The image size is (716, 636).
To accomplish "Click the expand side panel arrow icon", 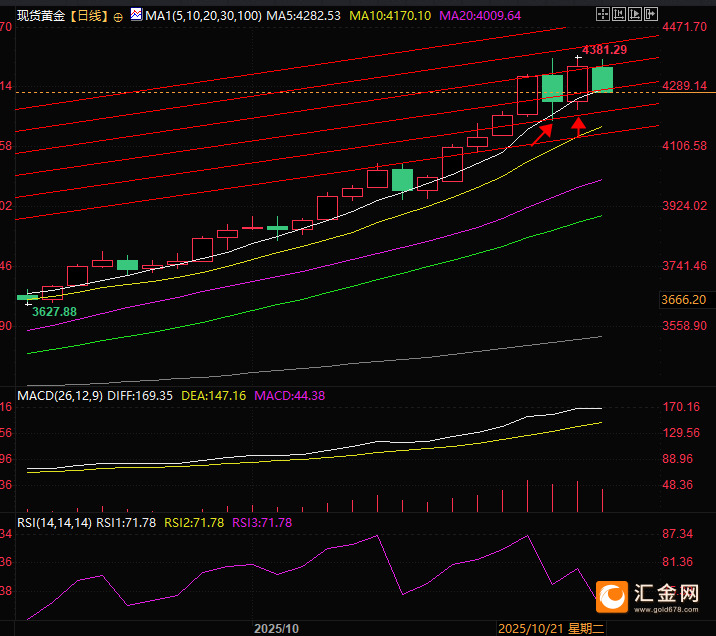I will (651, 15).
